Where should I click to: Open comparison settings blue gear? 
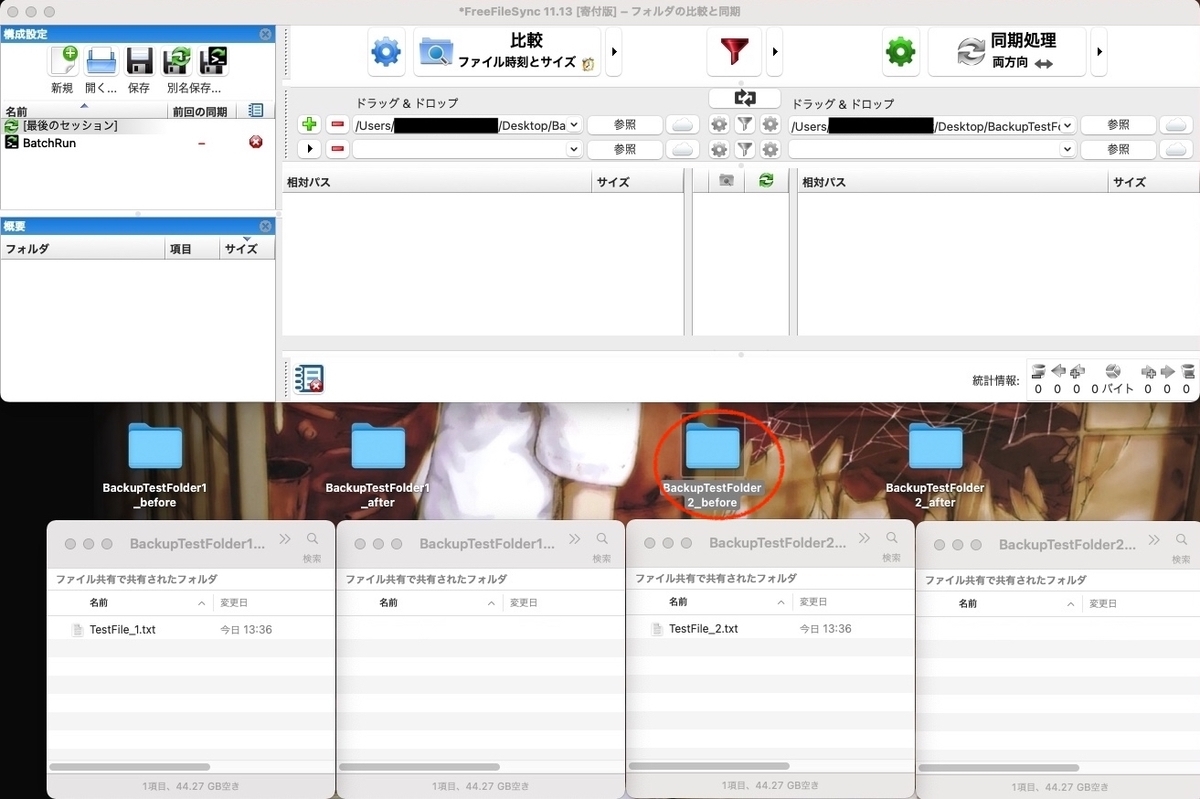click(387, 52)
